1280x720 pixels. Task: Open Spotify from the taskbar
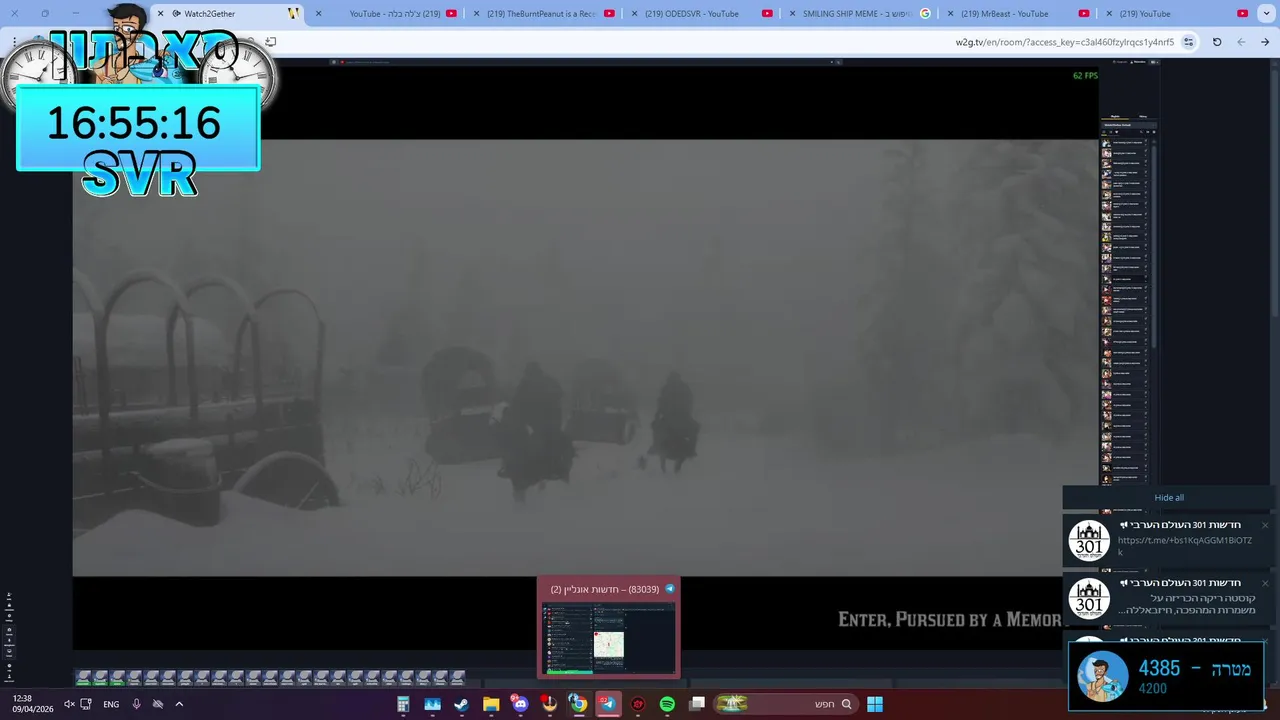click(x=667, y=704)
